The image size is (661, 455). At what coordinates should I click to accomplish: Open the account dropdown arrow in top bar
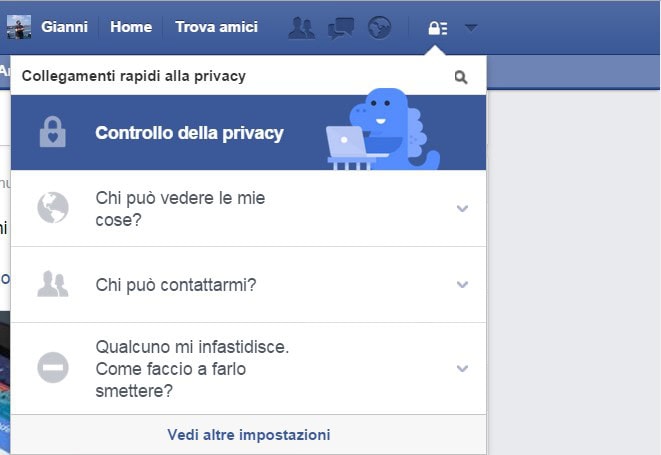tap(471, 28)
